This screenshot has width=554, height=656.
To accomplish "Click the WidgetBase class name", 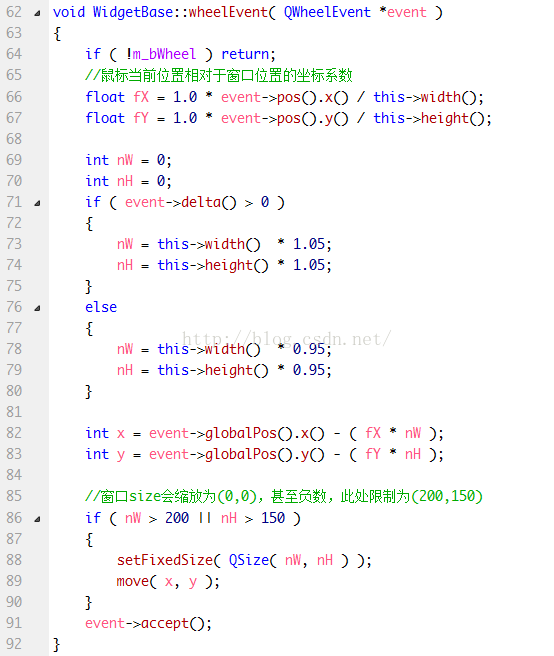I will point(133,12).
